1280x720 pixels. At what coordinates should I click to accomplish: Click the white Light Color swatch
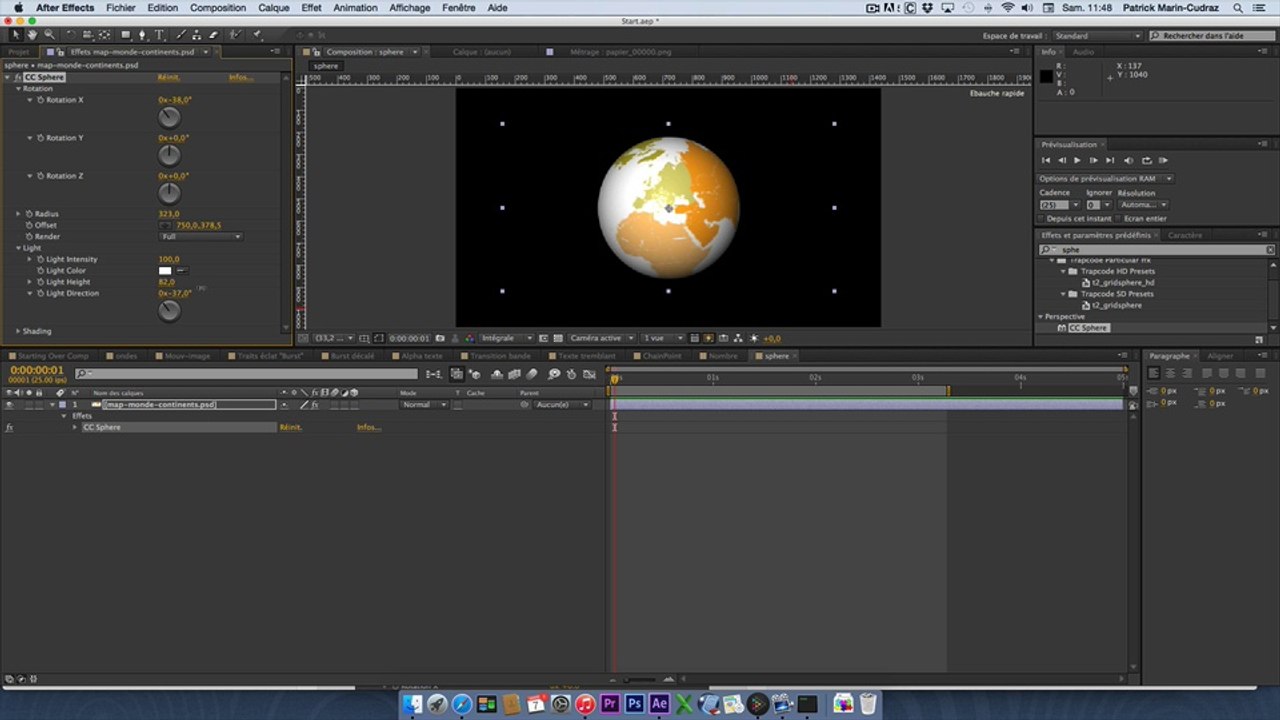165,271
